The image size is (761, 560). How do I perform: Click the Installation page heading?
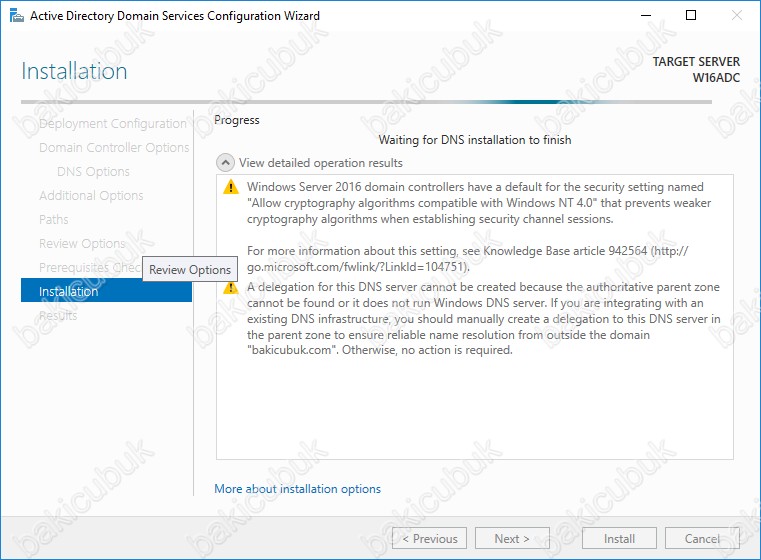click(74, 71)
